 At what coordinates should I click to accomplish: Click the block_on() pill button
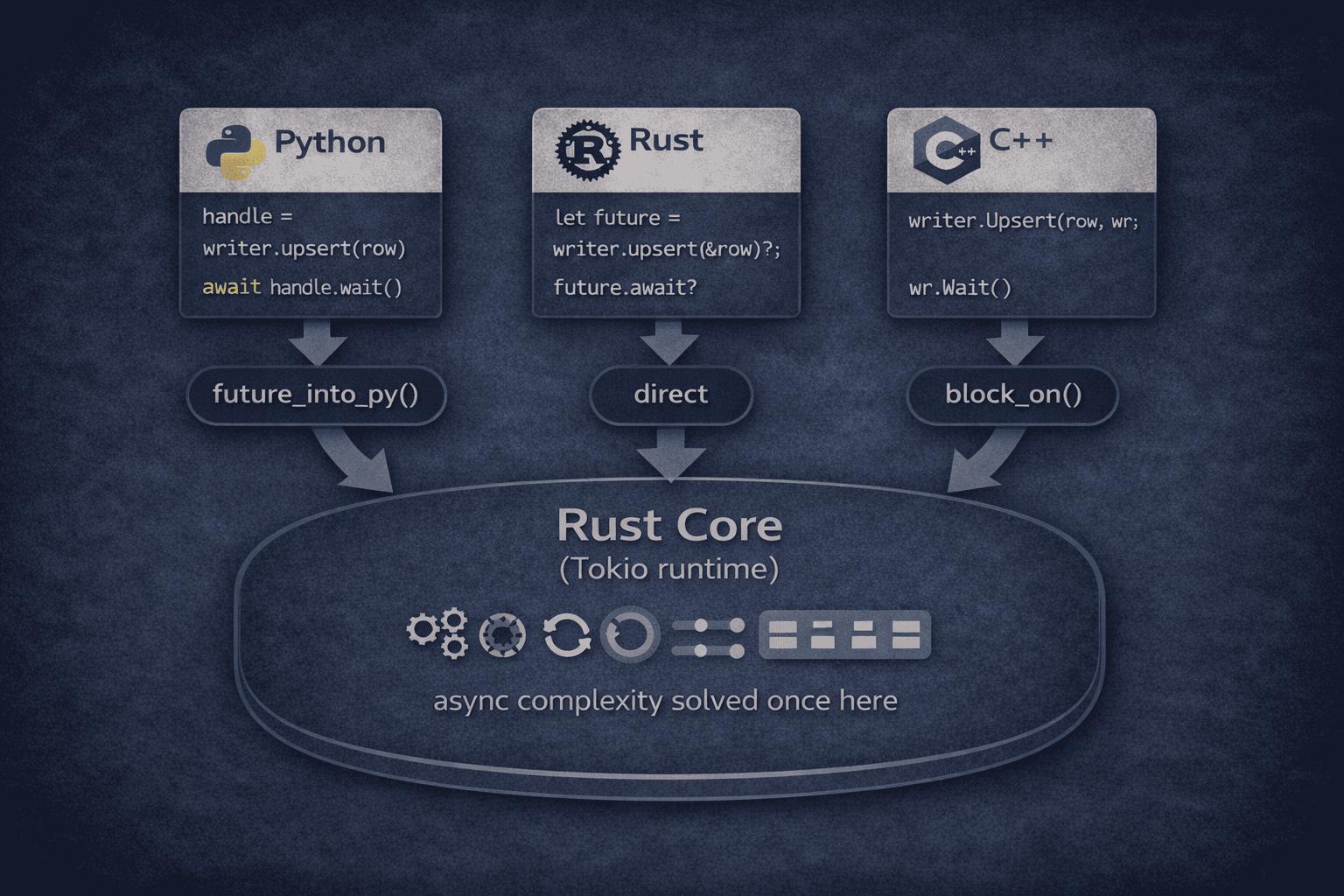(x=1015, y=395)
